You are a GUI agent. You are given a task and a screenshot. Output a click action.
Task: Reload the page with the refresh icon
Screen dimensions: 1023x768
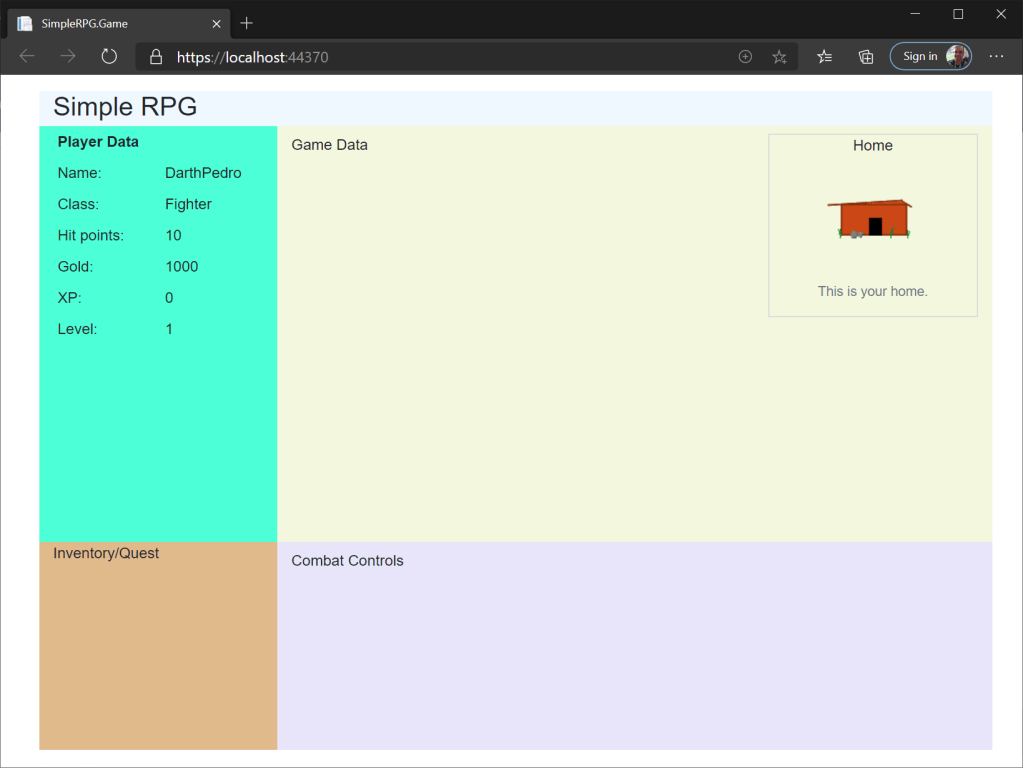click(109, 57)
